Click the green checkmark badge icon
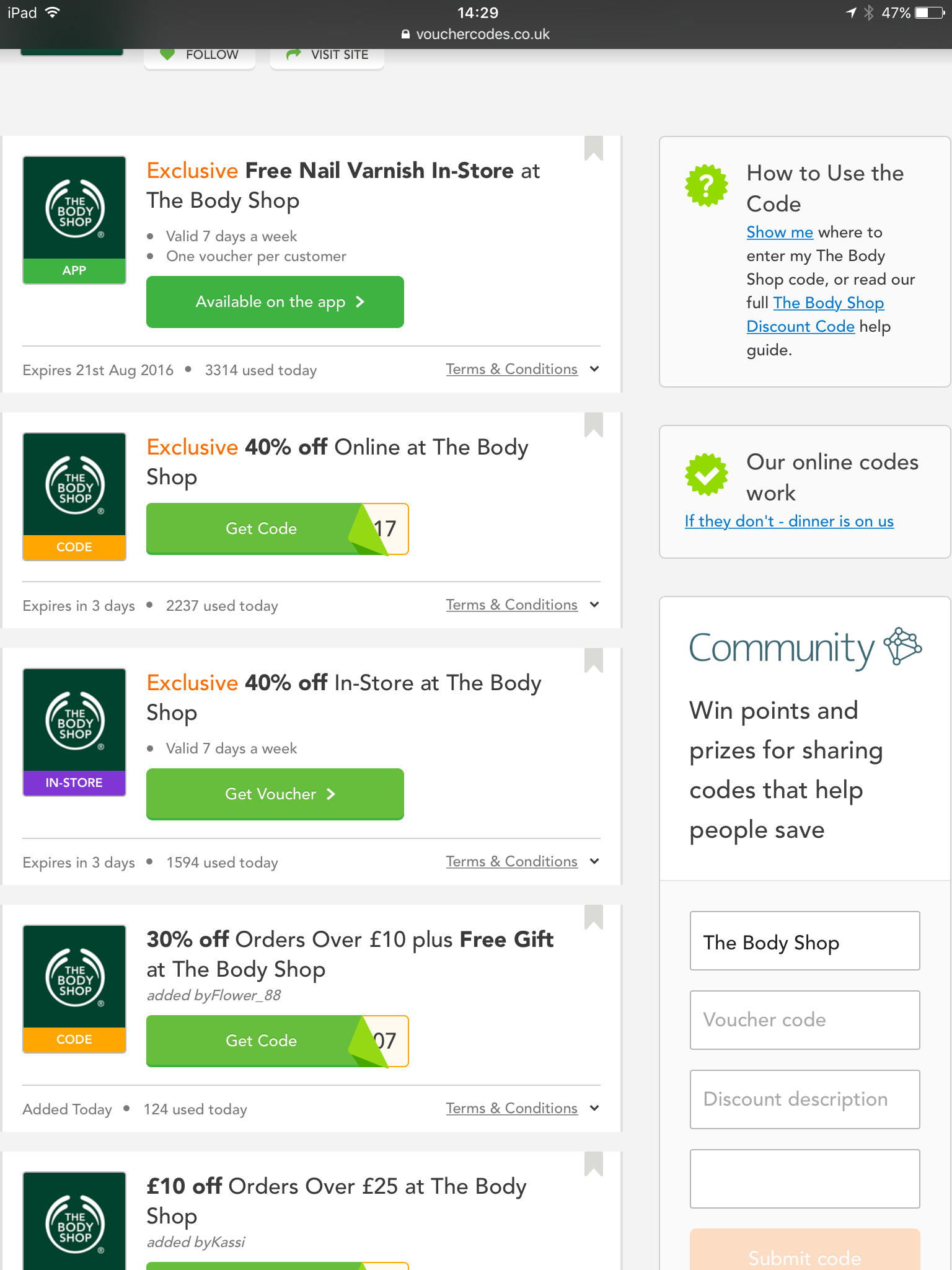Viewport: 952px width, 1270px height. coord(706,474)
